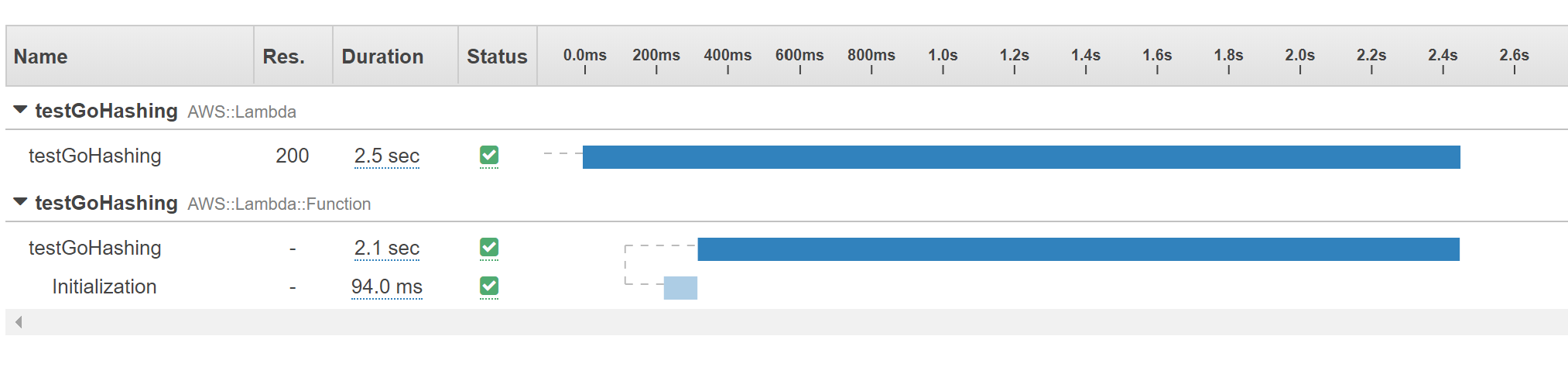Collapse the testGoHashing AWS::Lambda group

21,111
